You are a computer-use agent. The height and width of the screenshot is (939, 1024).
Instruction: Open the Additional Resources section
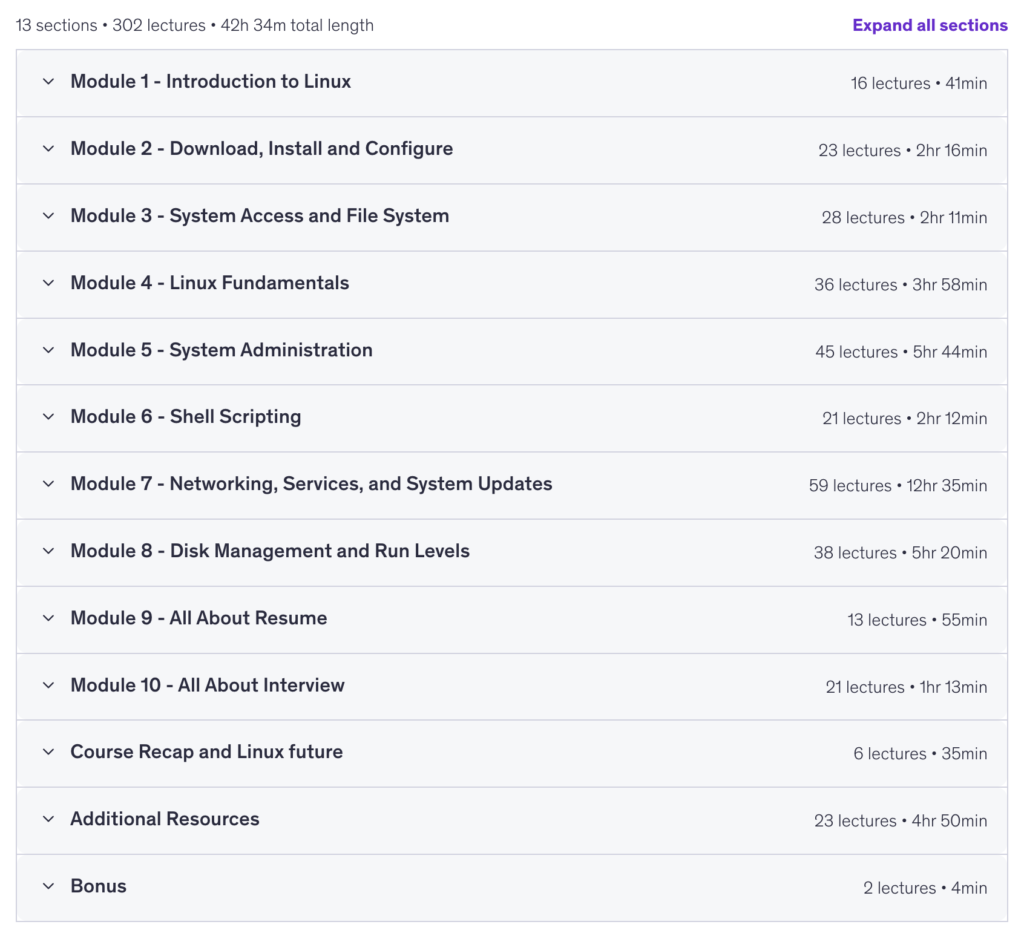coord(512,820)
